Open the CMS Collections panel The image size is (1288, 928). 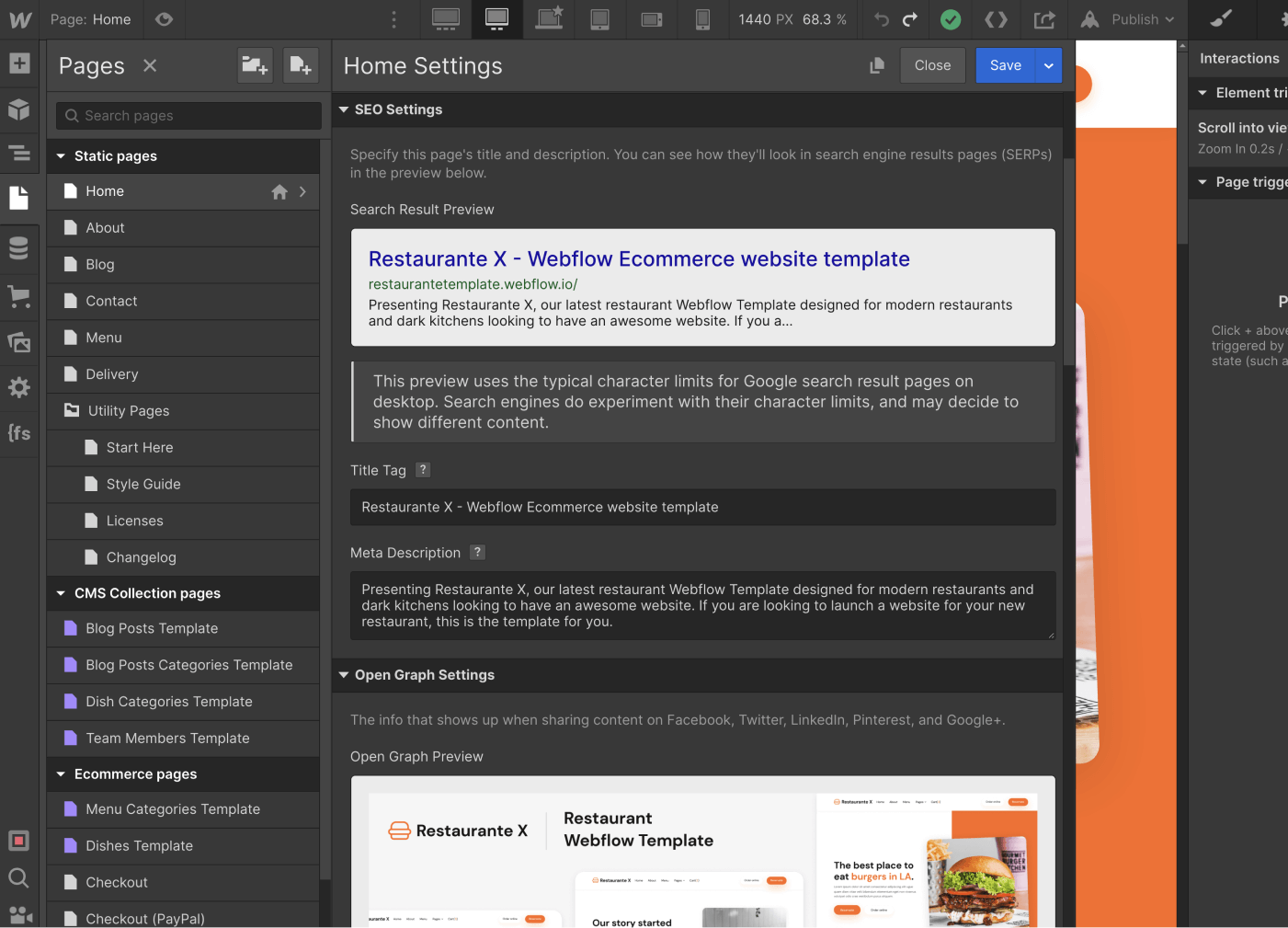(19, 247)
